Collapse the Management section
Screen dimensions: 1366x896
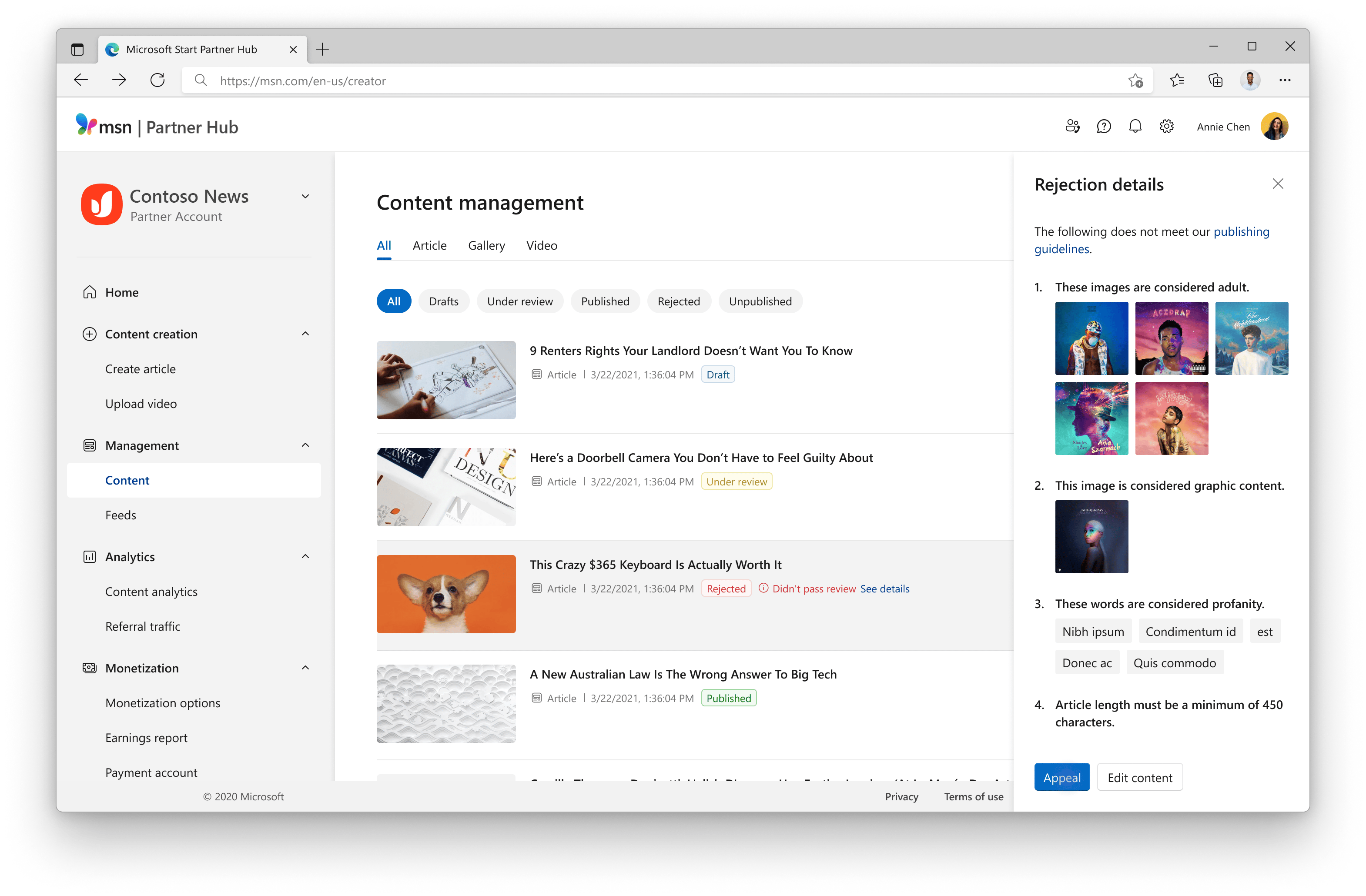pos(305,445)
